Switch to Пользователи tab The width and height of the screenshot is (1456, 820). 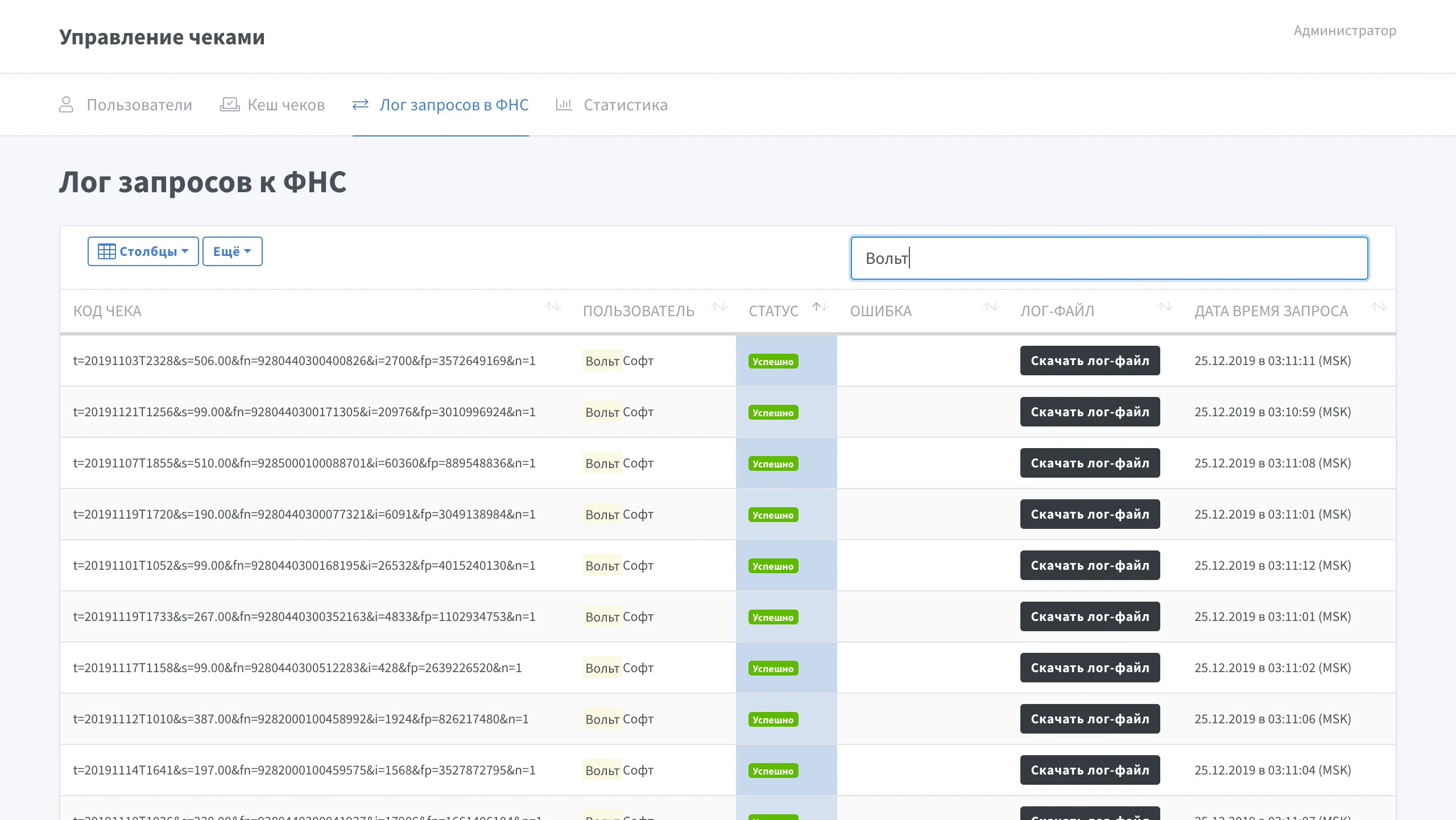[x=139, y=105]
